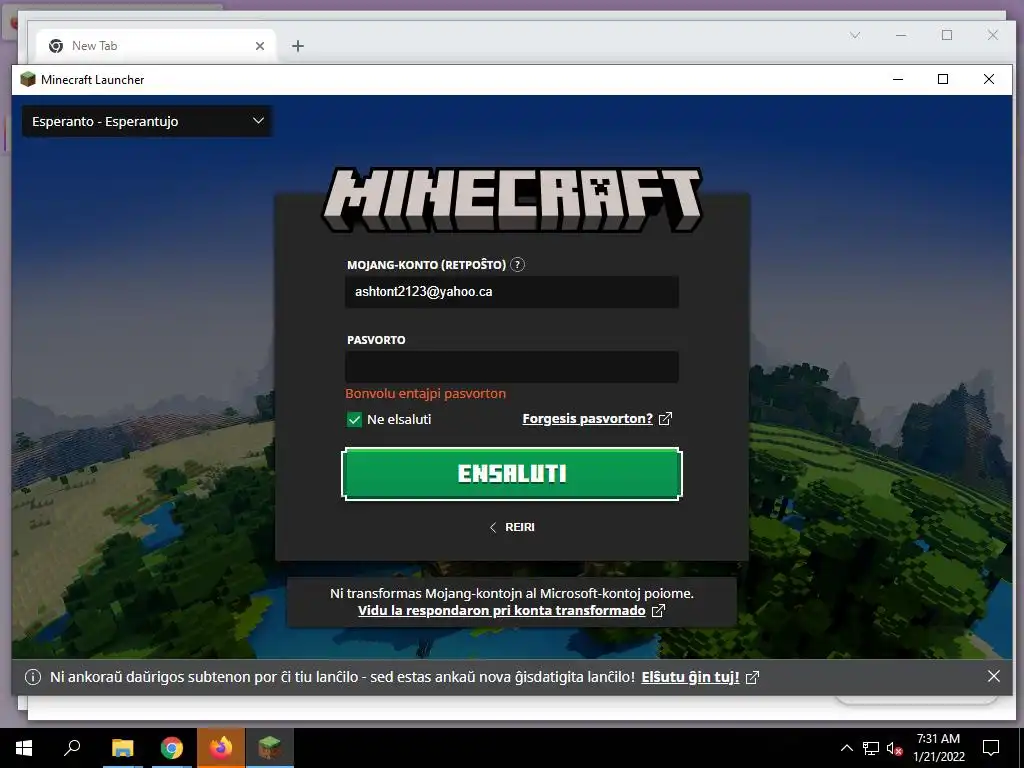Switch to Firefox from the taskbar
The height and width of the screenshot is (768, 1024).
(221, 748)
